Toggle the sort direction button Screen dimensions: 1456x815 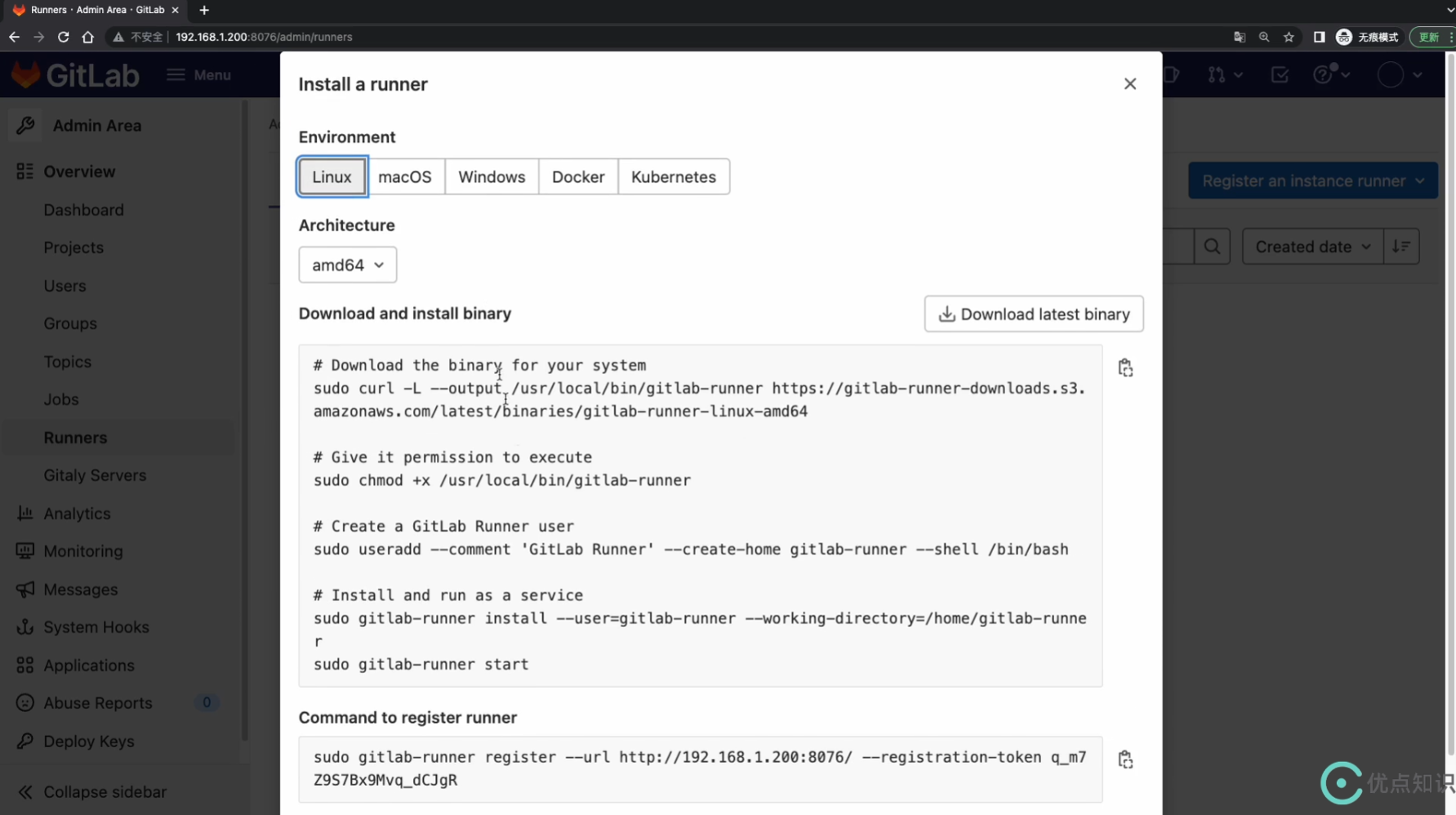1401,247
